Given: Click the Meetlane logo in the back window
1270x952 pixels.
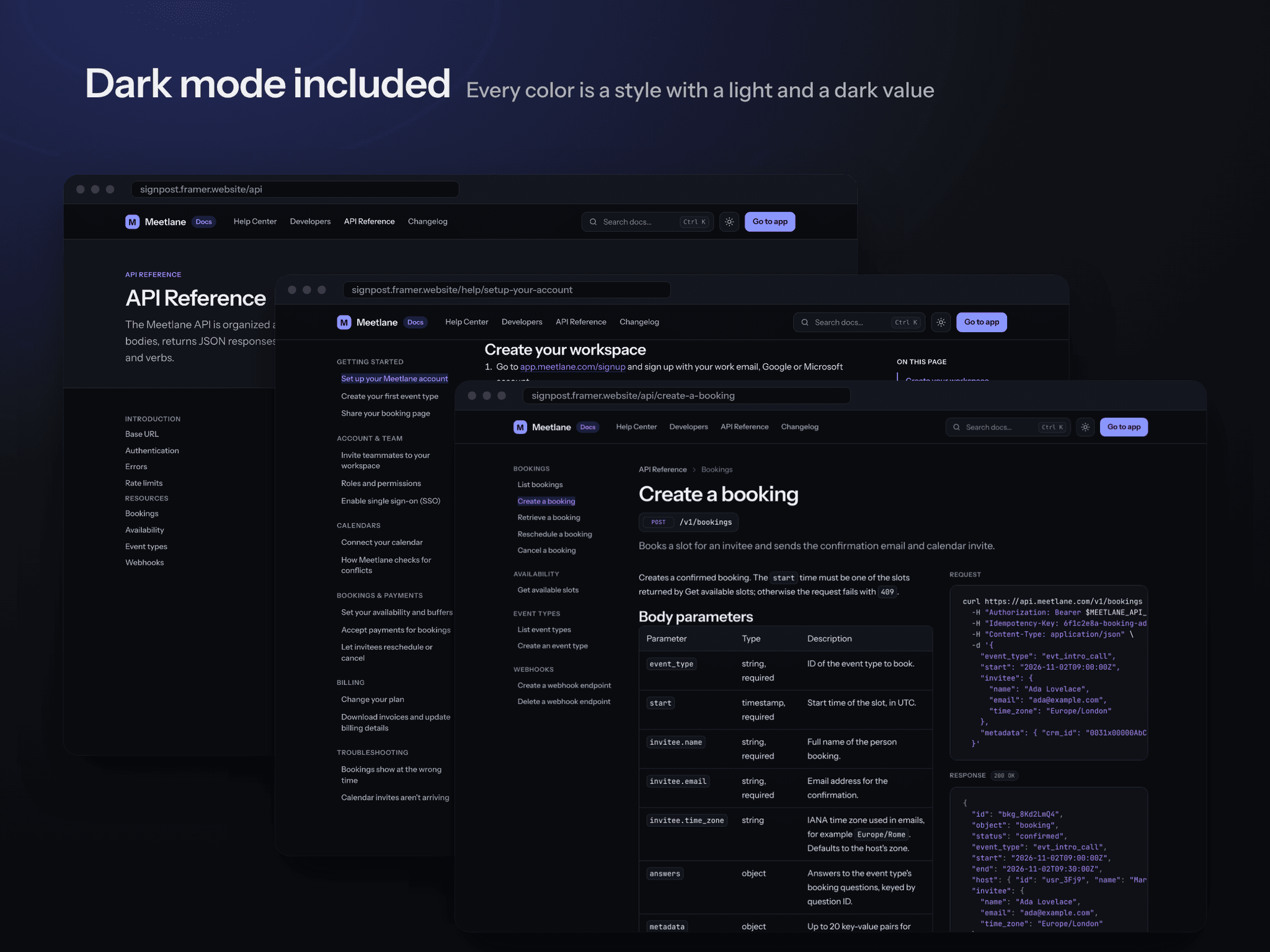Looking at the screenshot, I should [x=156, y=222].
